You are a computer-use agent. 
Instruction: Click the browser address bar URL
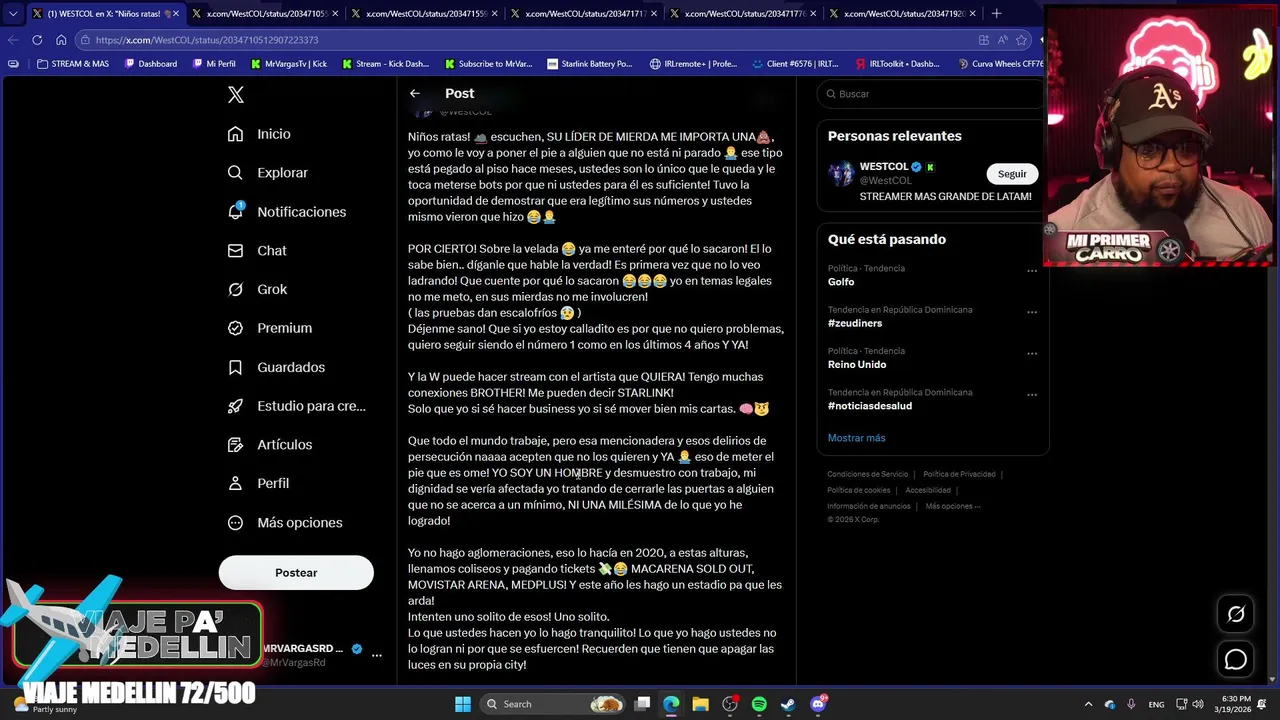207,40
